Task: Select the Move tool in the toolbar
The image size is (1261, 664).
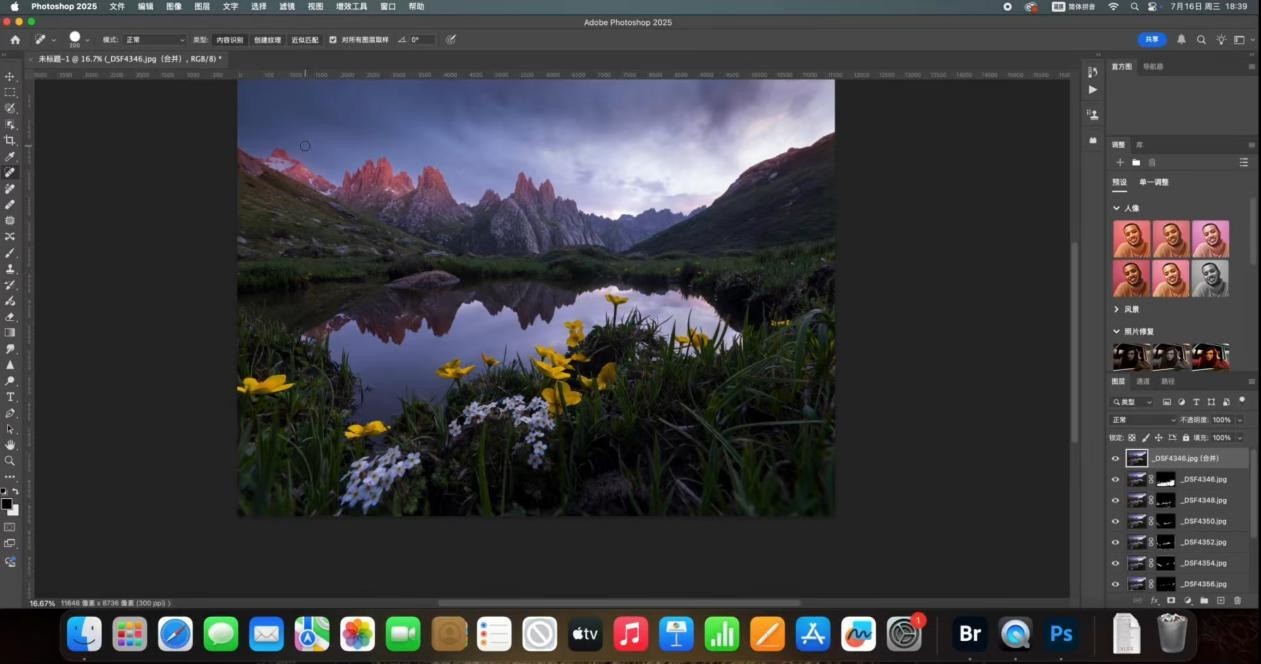Action: [x=10, y=77]
